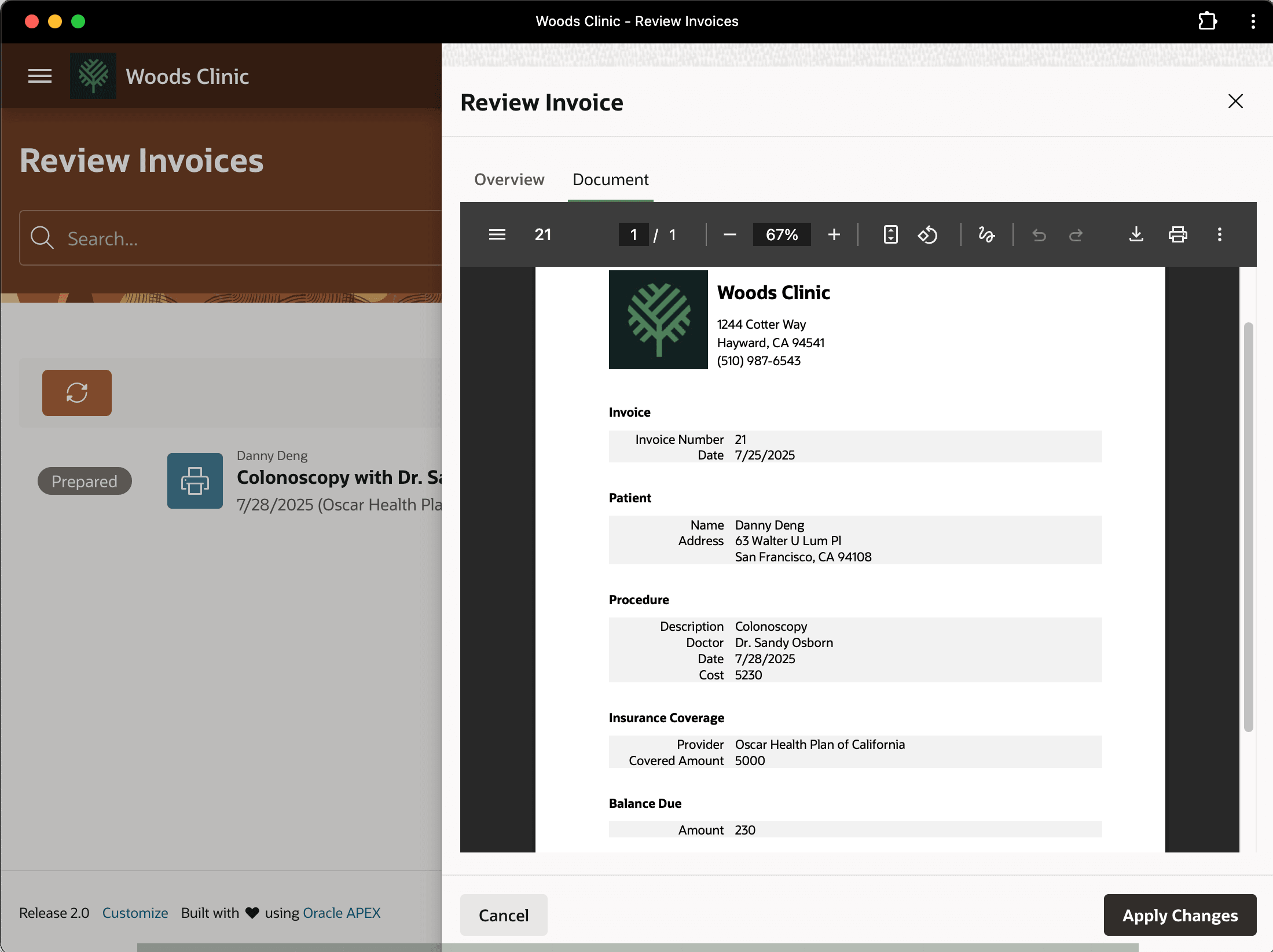Print the invoice PDF from the toolbar

point(1178,234)
